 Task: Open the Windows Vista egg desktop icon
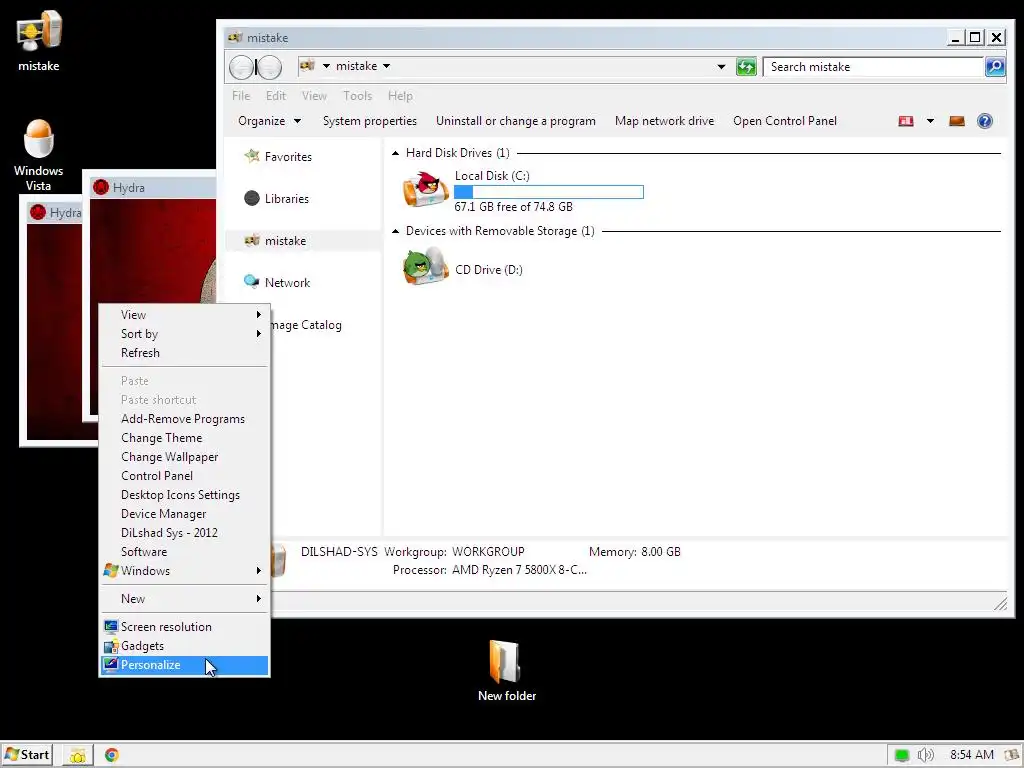(39, 155)
